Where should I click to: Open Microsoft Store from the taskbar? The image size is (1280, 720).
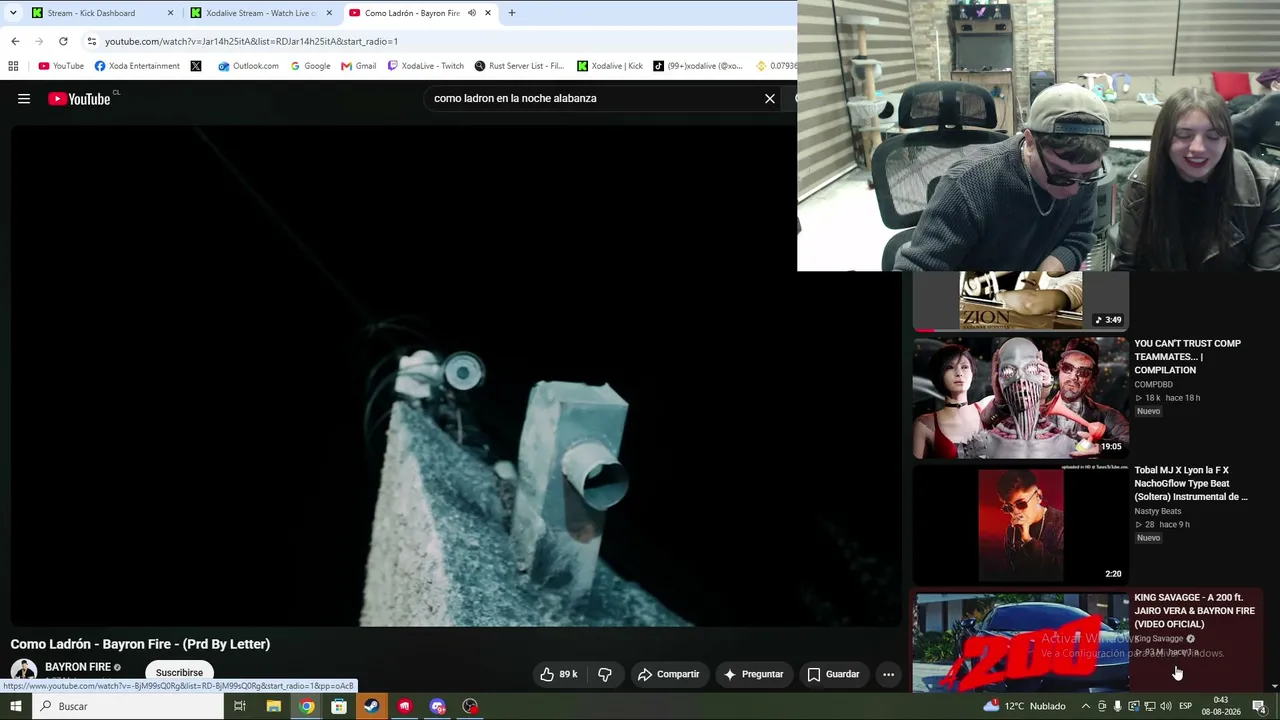[339, 706]
